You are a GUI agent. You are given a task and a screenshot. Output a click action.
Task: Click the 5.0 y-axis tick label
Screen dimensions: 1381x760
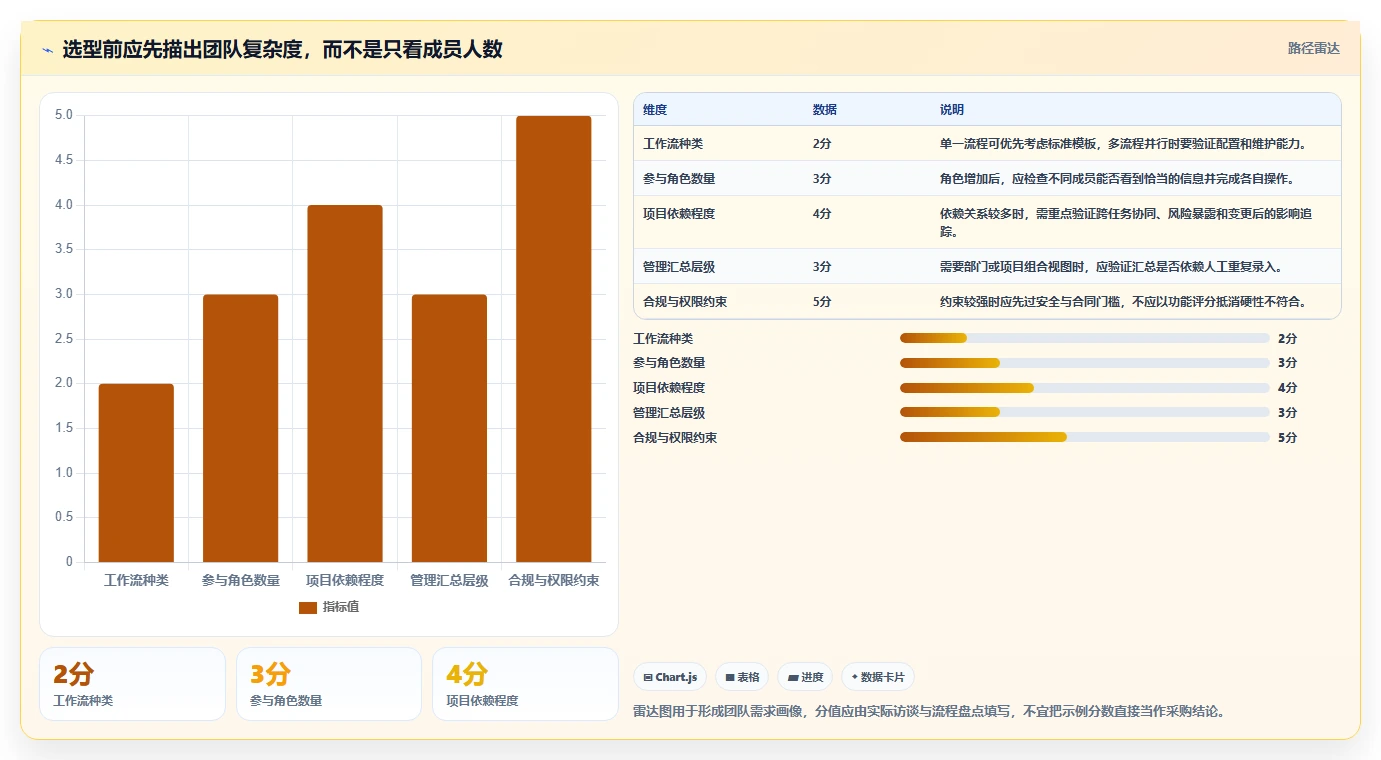pyautogui.click(x=63, y=115)
